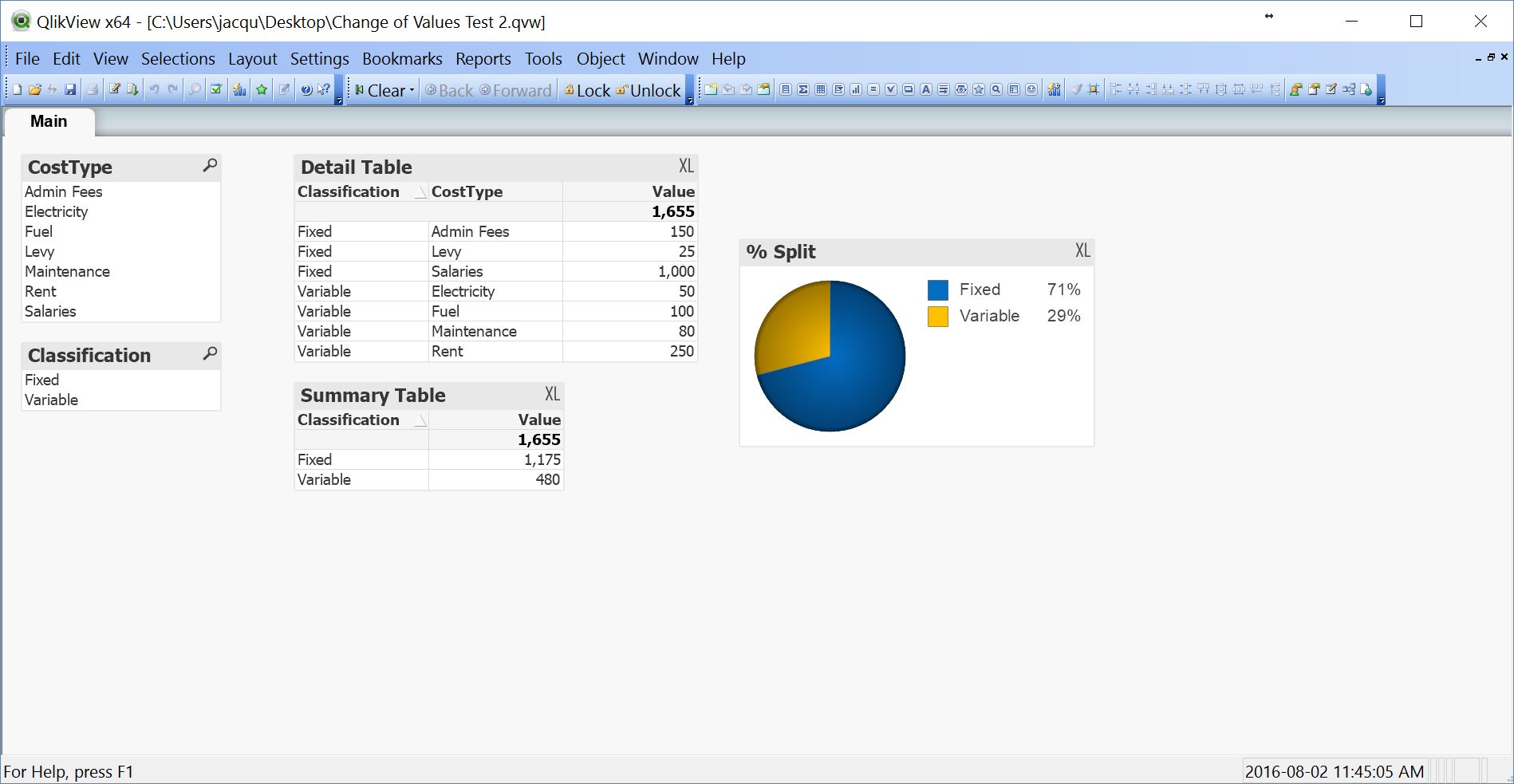Reload the data with the Reload icon
Image resolution: width=1514 pixels, height=784 pixels.
tap(132, 90)
